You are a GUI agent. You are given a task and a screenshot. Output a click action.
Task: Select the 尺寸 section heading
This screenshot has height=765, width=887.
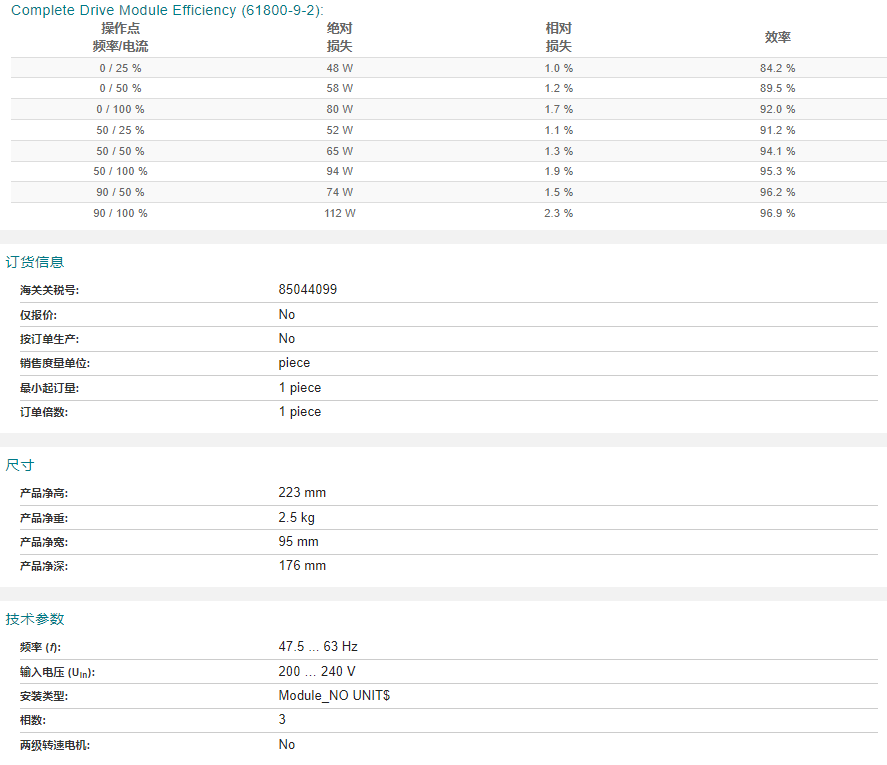coord(20,465)
